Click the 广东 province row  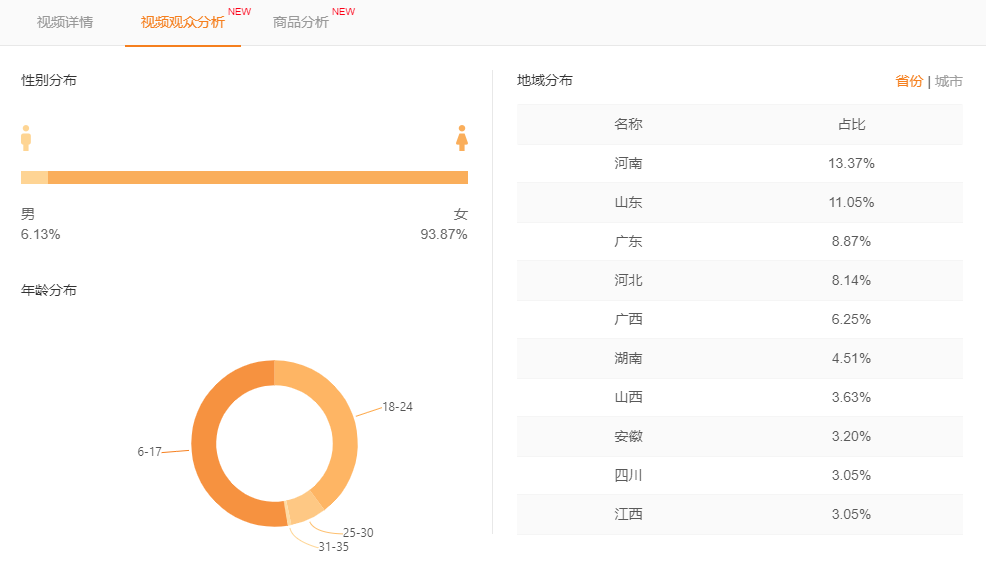739,241
